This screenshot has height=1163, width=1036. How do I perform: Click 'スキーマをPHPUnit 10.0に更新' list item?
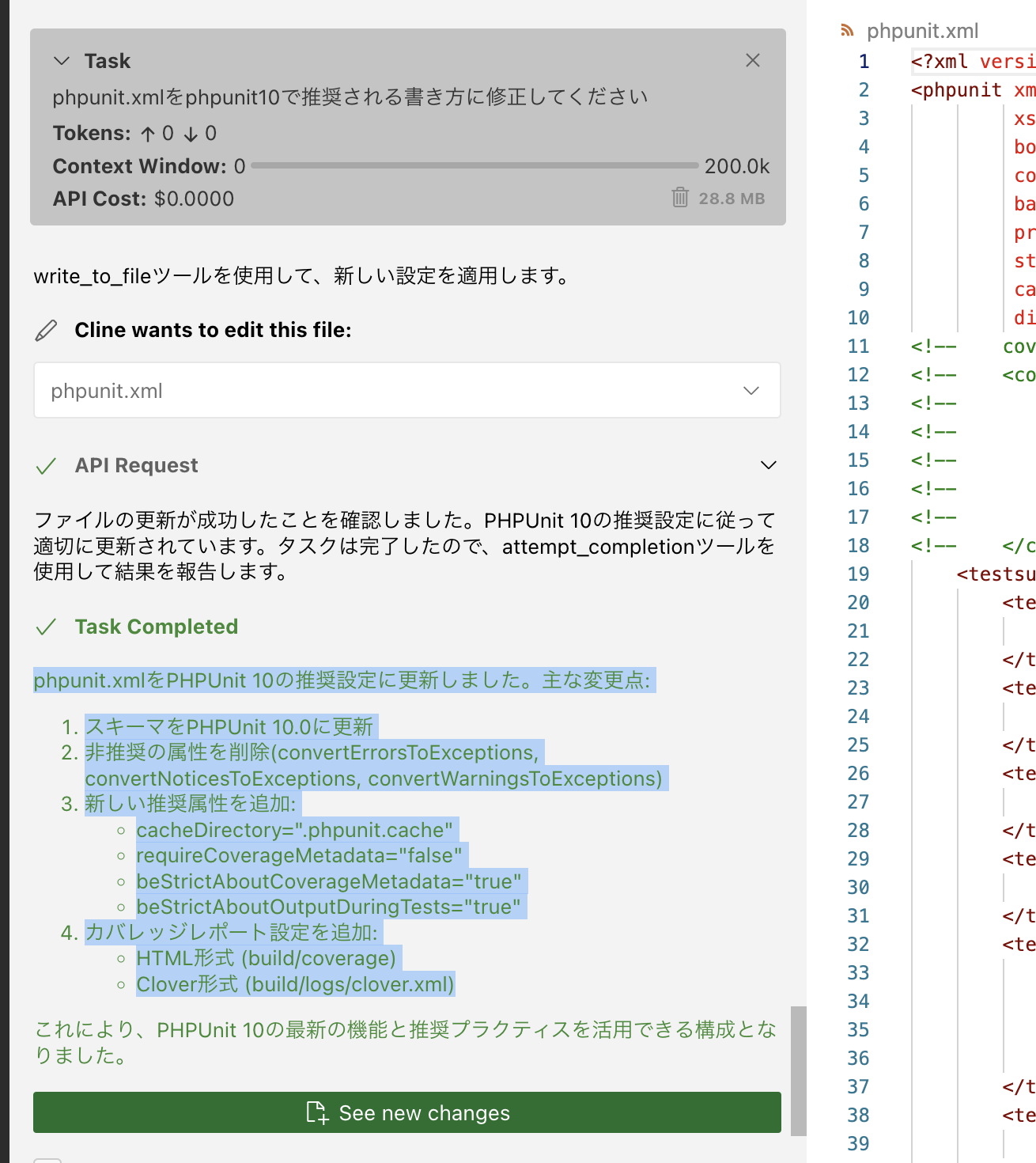229,726
